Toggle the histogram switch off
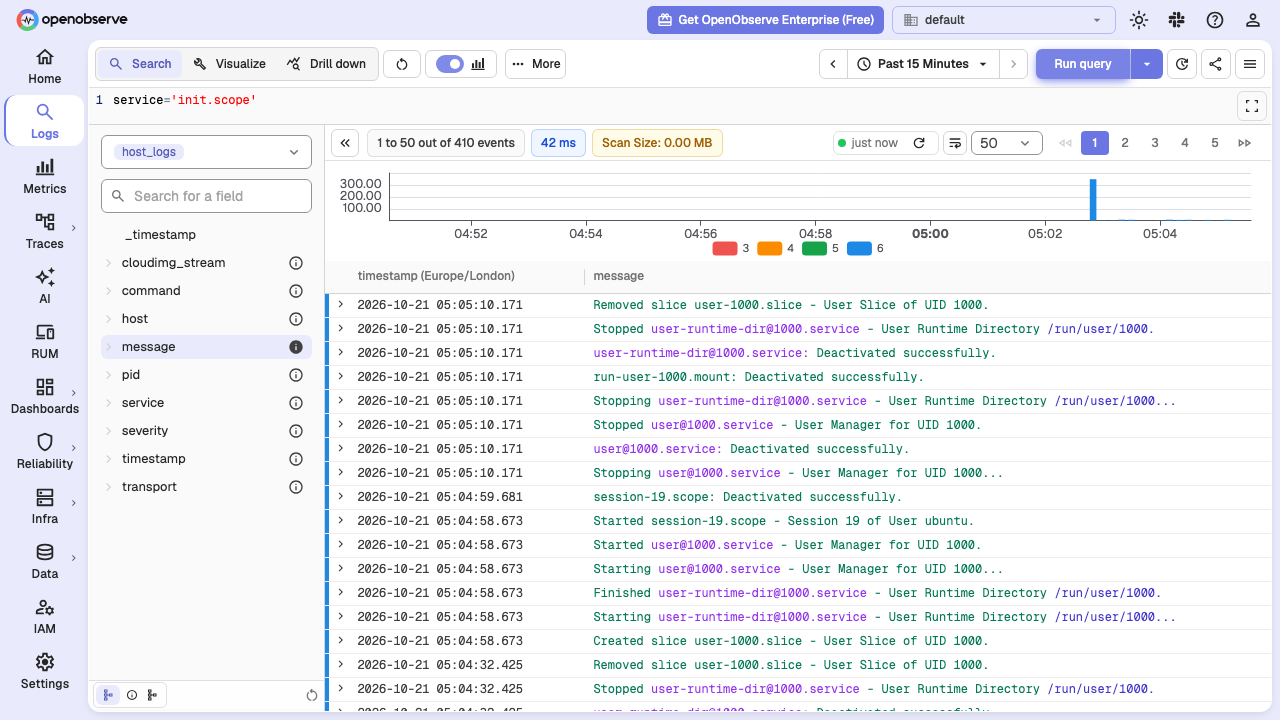The width and height of the screenshot is (1280, 720). point(451,64)
